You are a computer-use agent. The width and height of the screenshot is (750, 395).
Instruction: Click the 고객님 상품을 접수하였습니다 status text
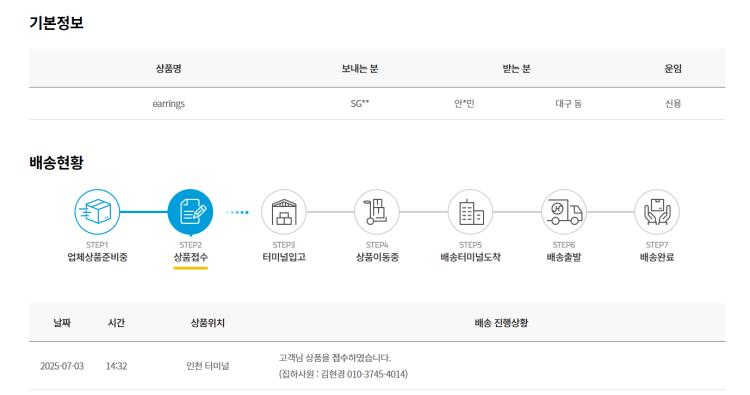[x=335, y=358]
